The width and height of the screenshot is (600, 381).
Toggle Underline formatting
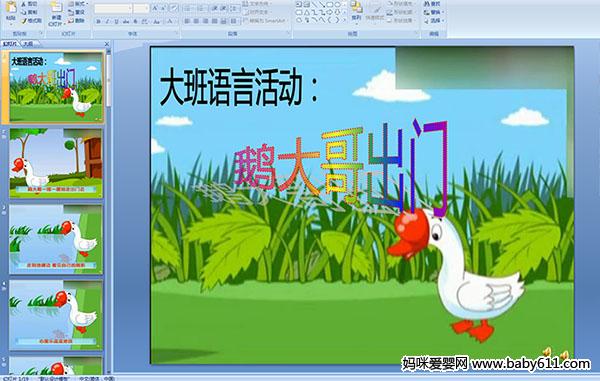(x=116, y=21)
